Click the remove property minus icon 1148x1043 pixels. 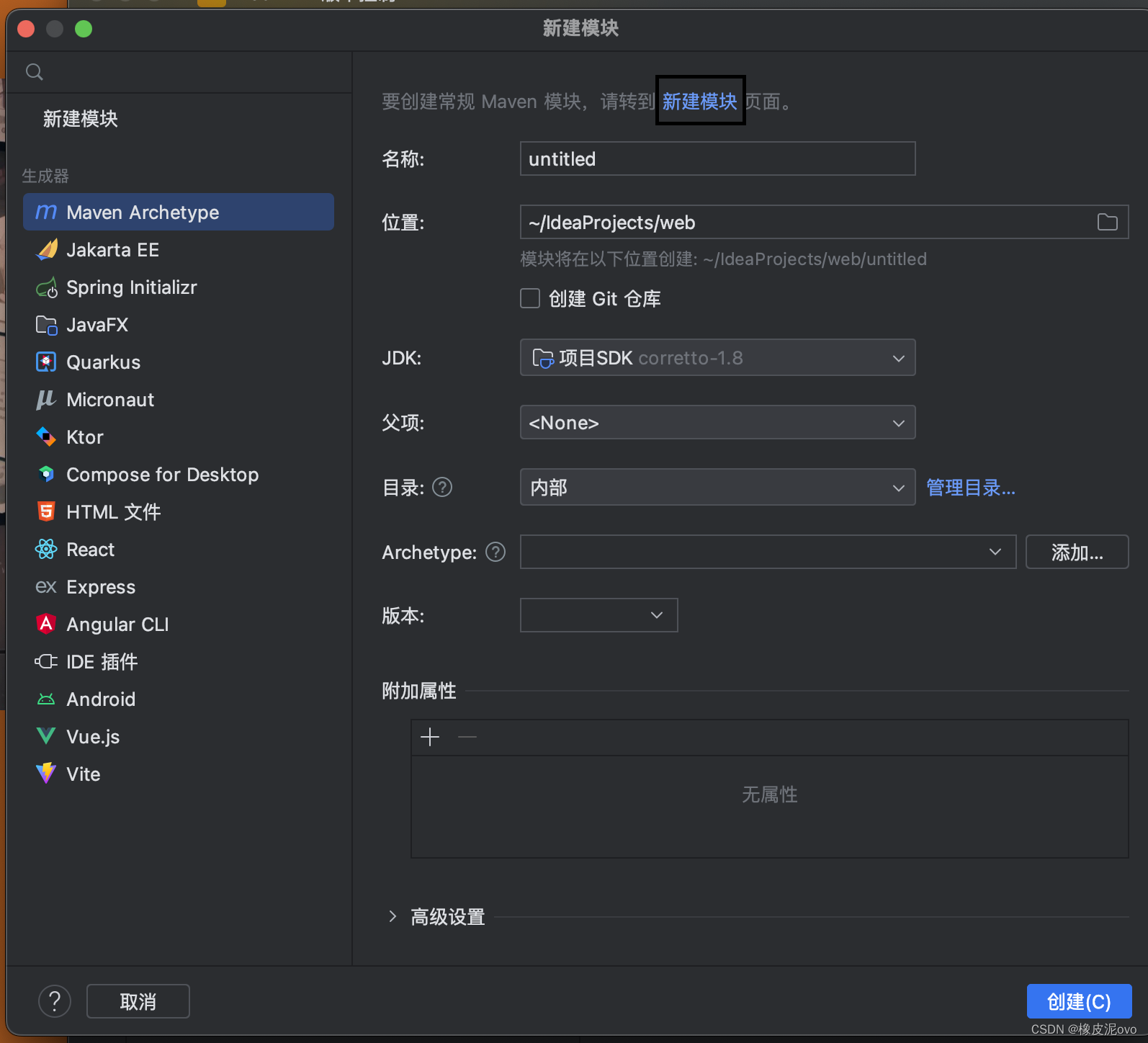(x=467, y=737)
